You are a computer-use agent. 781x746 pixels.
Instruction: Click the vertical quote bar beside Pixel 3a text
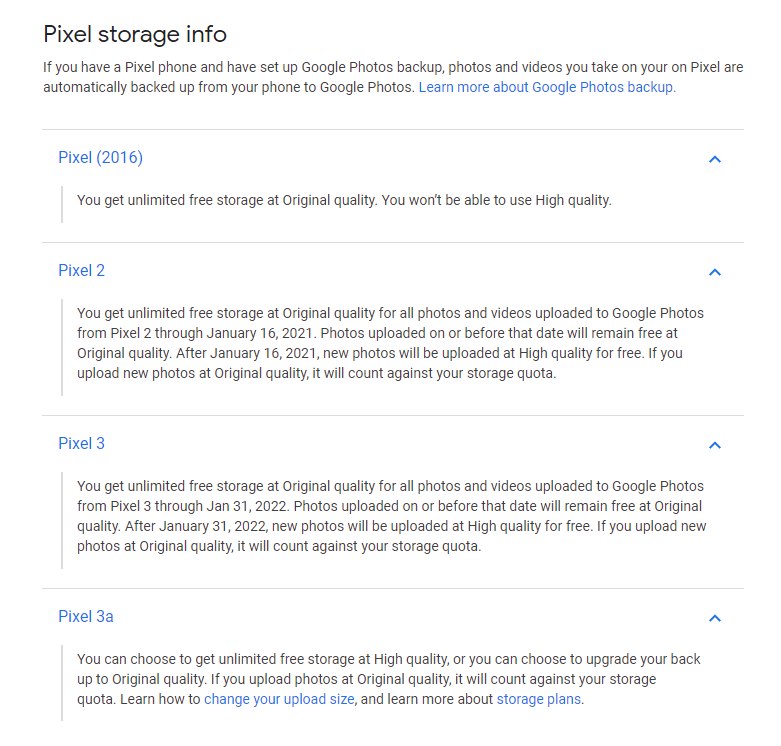coord(62,680)
